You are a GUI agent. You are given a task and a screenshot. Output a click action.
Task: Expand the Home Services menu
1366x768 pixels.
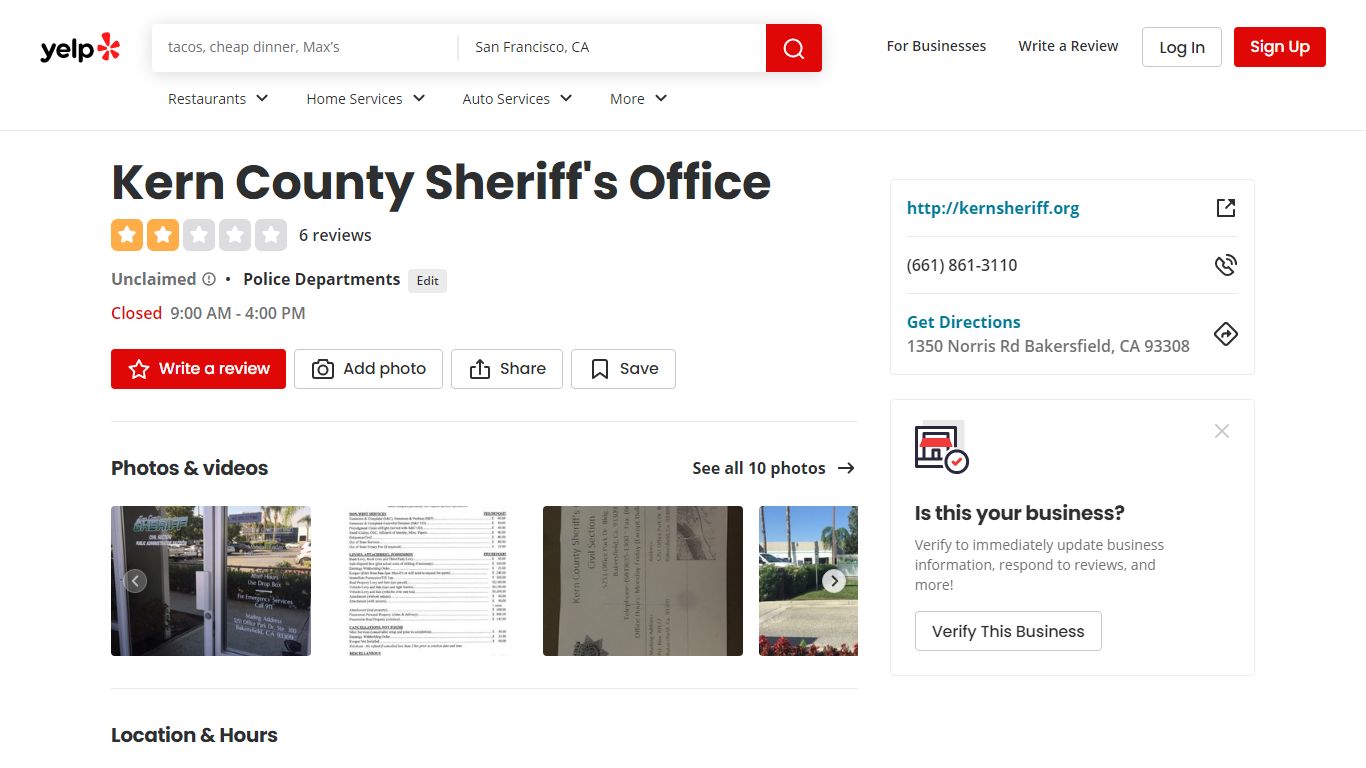click(366, 99)
